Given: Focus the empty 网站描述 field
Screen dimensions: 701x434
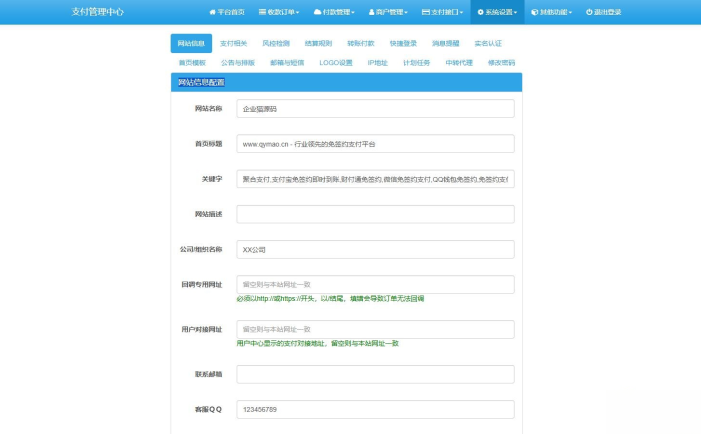Looking at the screenshot, I should 376,214.
